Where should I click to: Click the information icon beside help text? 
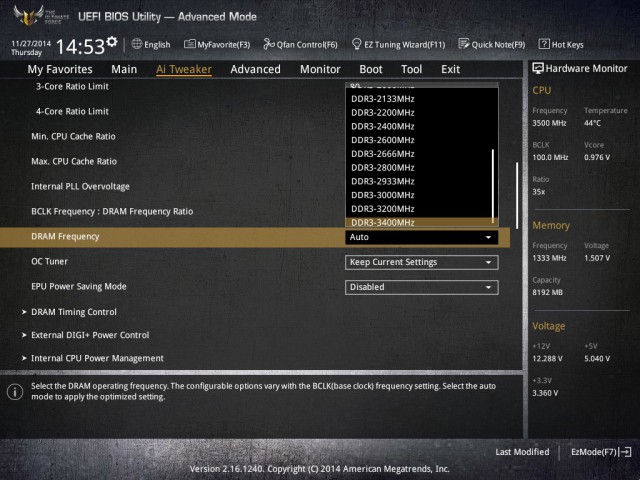point(15,392)
